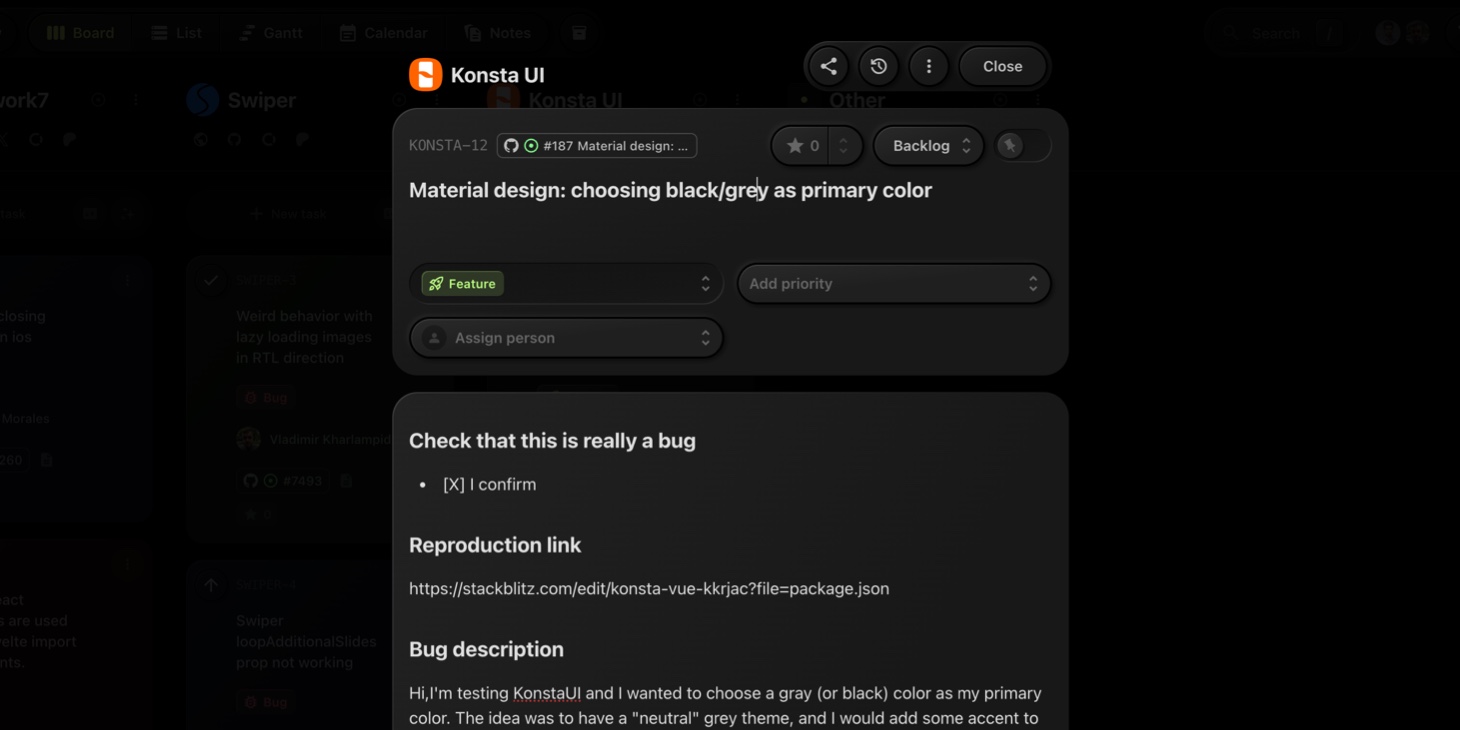
Task: Switch to the Calendar view tab
Action: [x=383, y=33]
